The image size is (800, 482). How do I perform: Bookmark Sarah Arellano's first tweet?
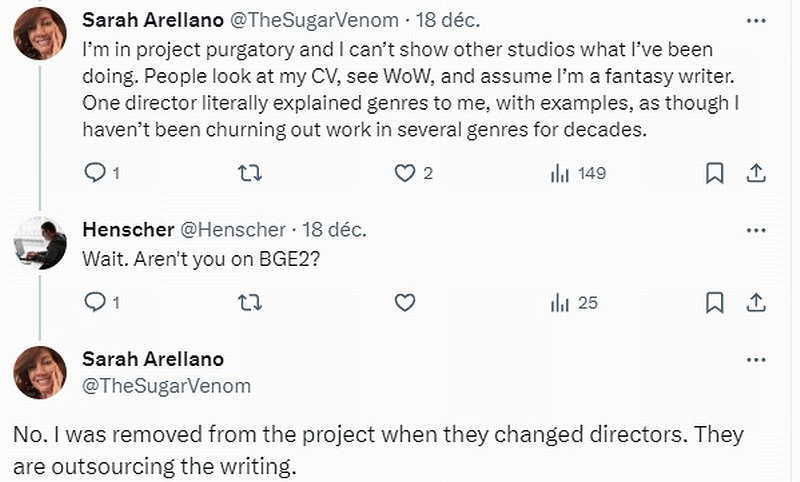pos(714,173)
